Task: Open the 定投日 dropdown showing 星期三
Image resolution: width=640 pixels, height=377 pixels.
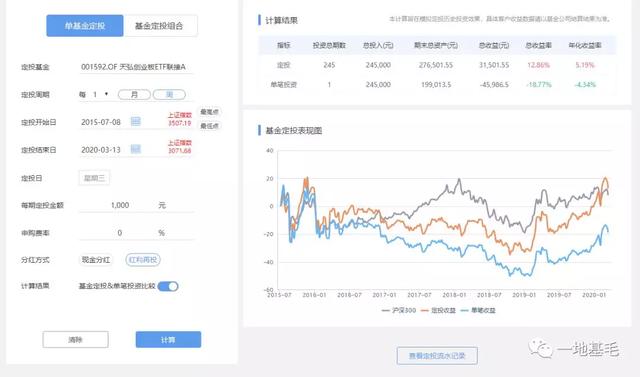Action: 94,178
